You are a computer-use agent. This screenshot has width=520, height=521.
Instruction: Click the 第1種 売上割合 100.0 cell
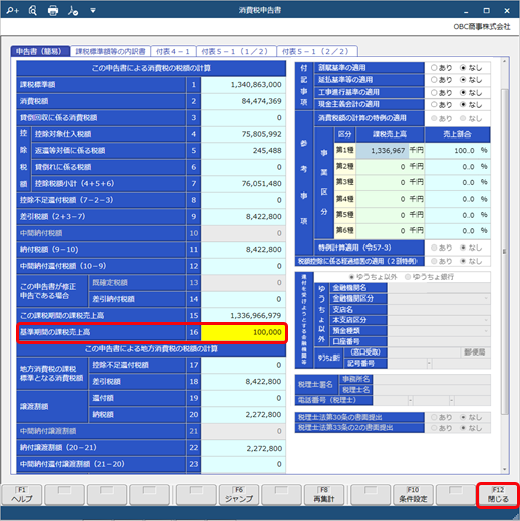[457, 151]
